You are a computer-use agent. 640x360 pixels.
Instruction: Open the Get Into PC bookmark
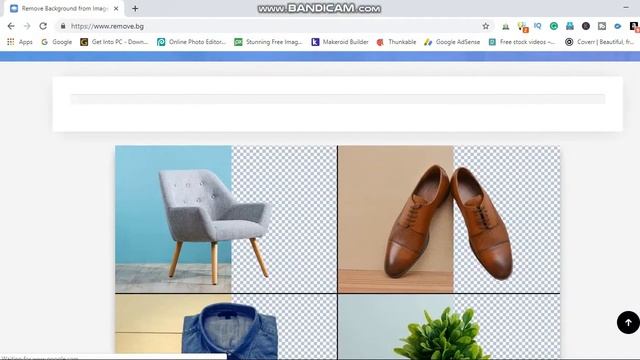click(114, 42)
